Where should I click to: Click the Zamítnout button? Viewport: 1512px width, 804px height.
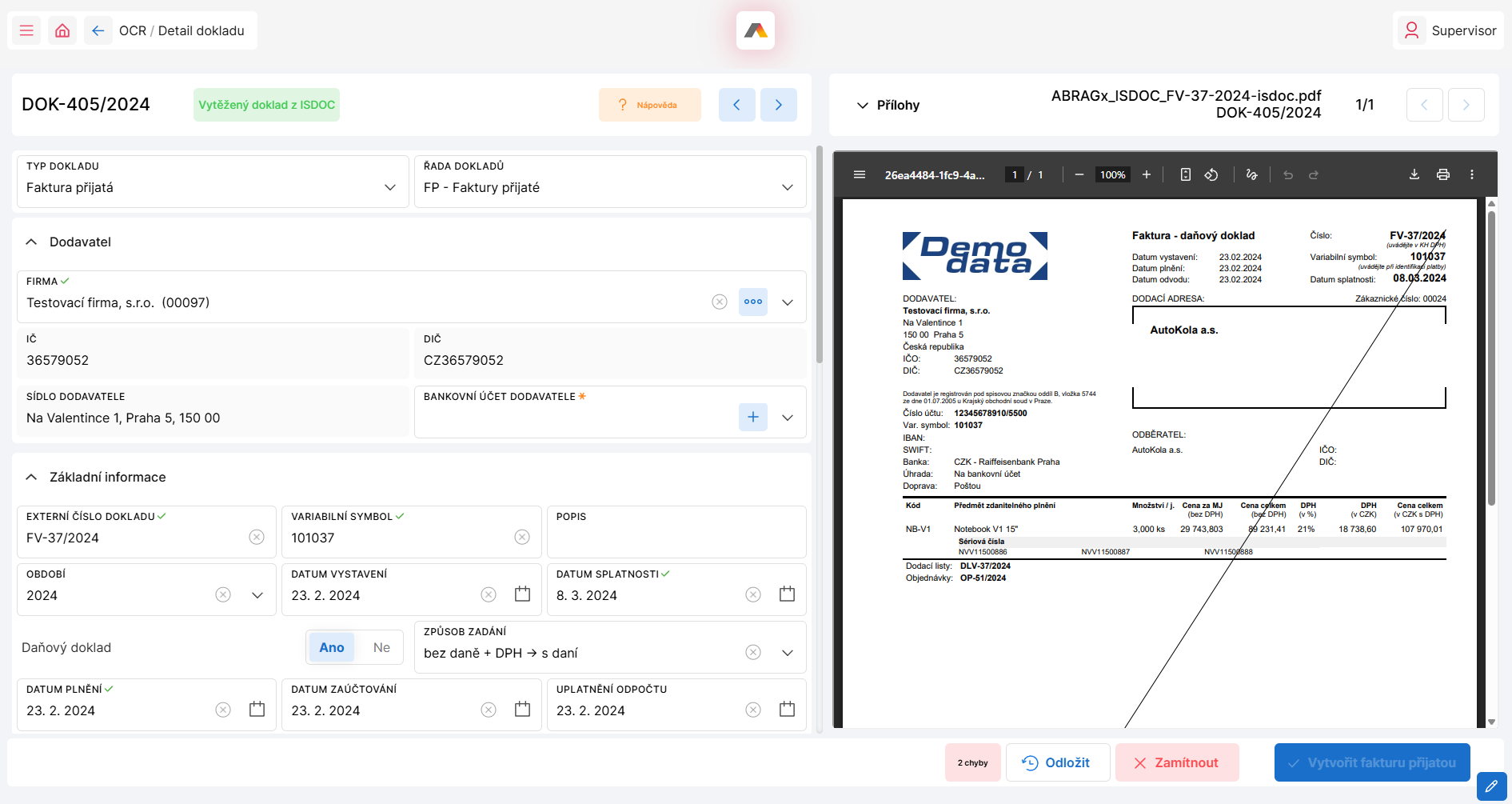(1176, 762)
